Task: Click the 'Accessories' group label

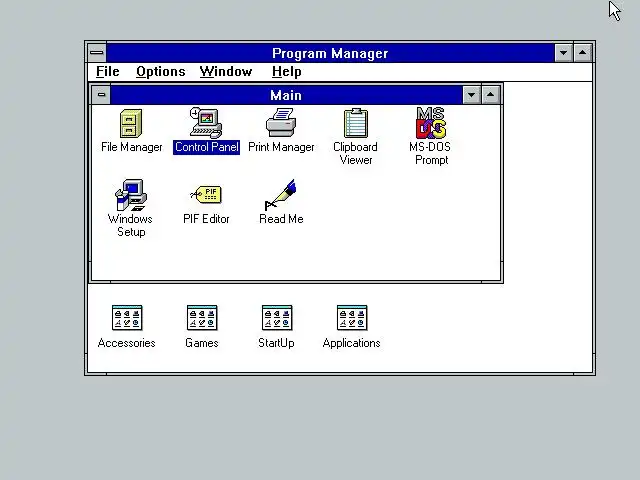Action: [x=127, y=343]
